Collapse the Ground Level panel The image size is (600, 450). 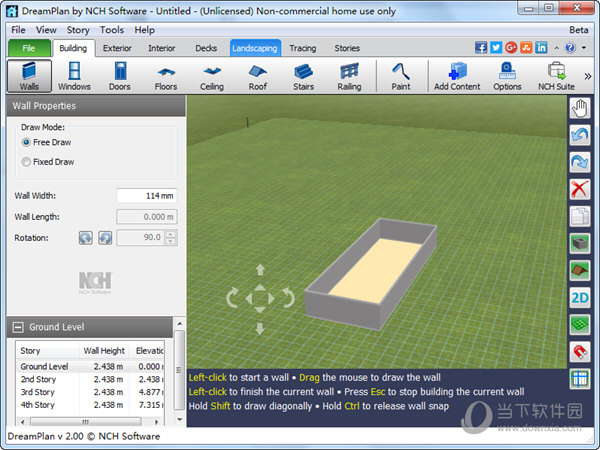(x=18, y=327)
